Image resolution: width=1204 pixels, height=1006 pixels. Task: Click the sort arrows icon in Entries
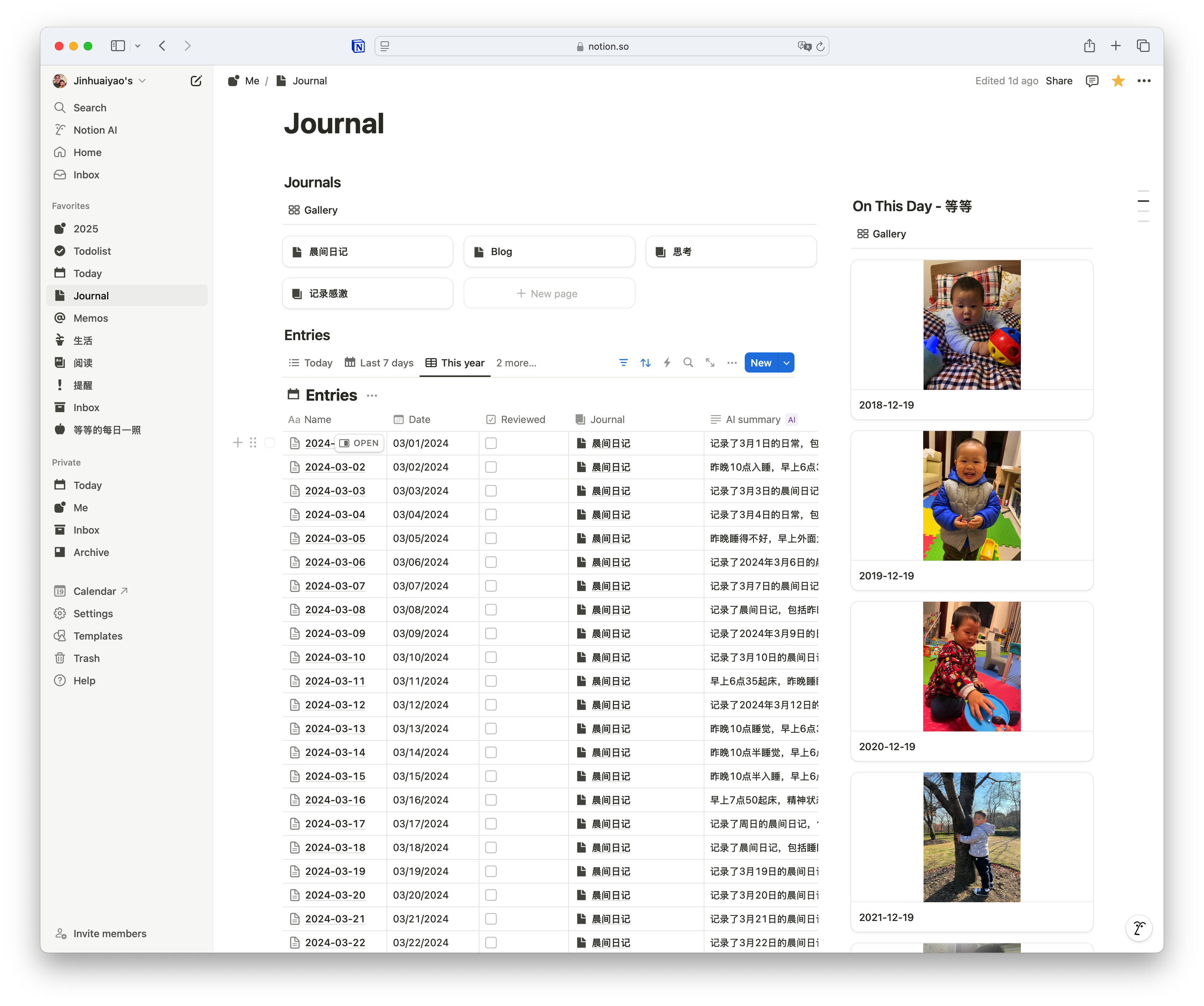646,363
